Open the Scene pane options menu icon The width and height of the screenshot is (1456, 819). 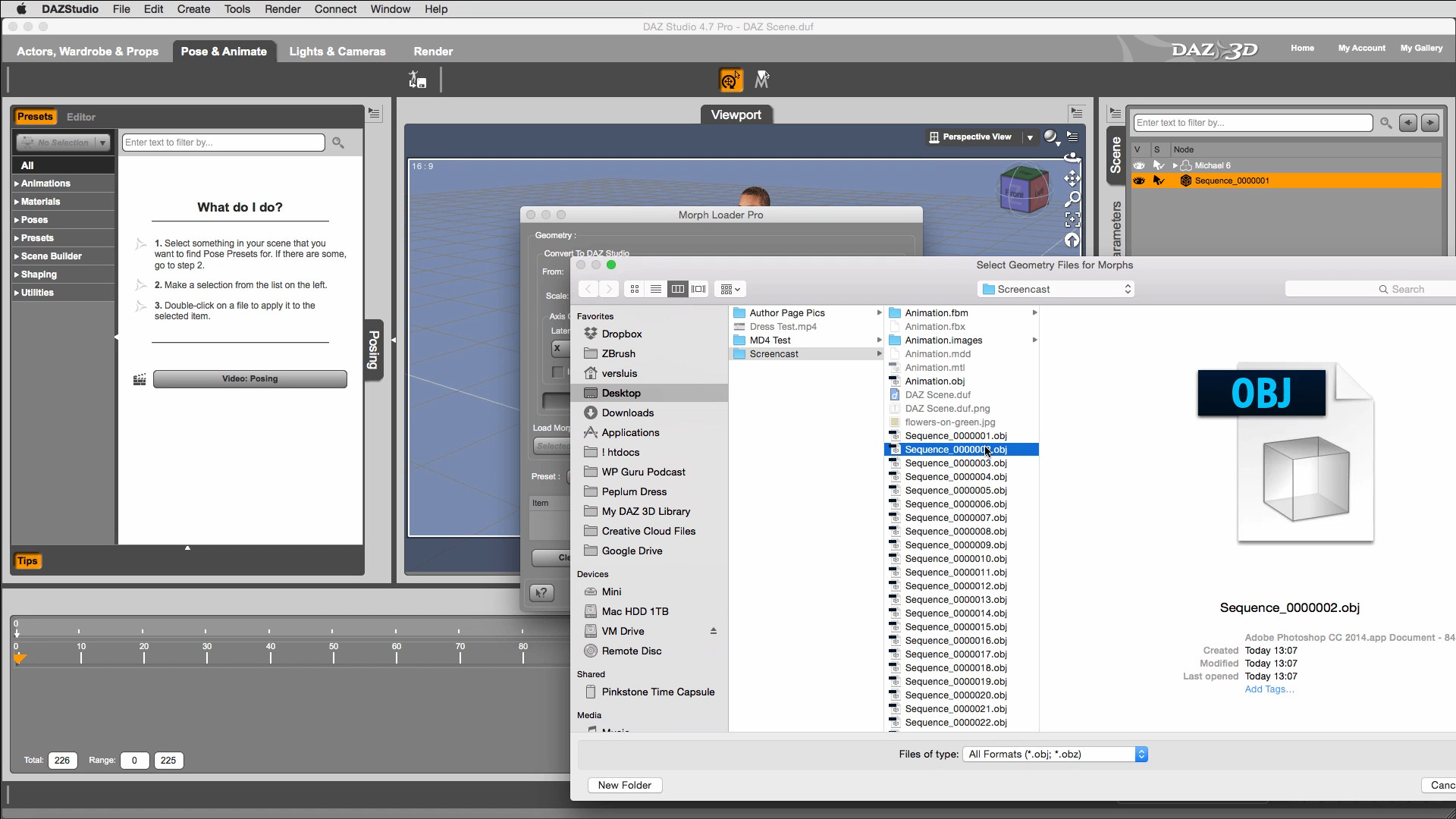point(1115,114)
